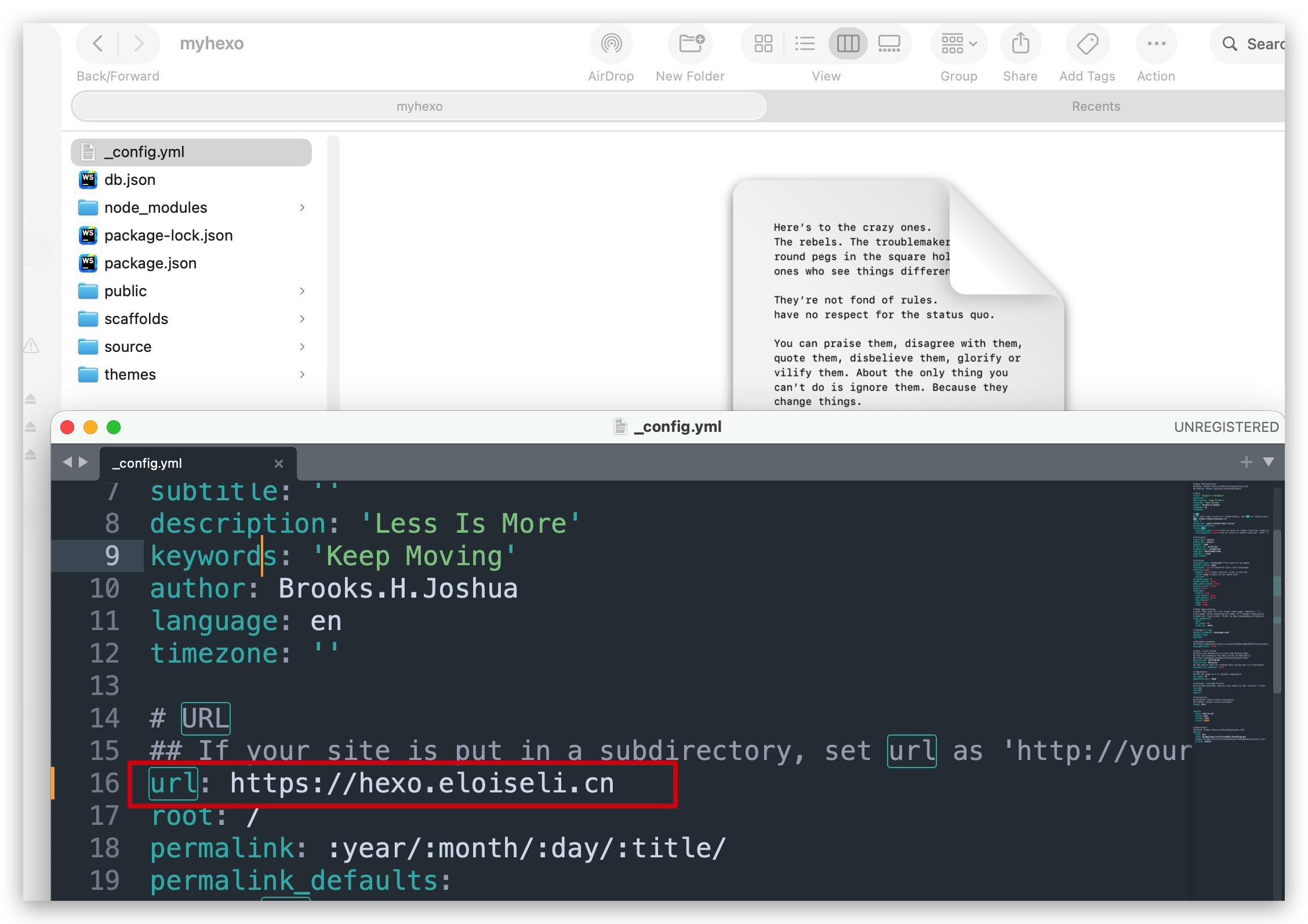Open Sublime's tab list dropdown arrow
This screenshot has height=924, width=1308.
click(1269, 462)
